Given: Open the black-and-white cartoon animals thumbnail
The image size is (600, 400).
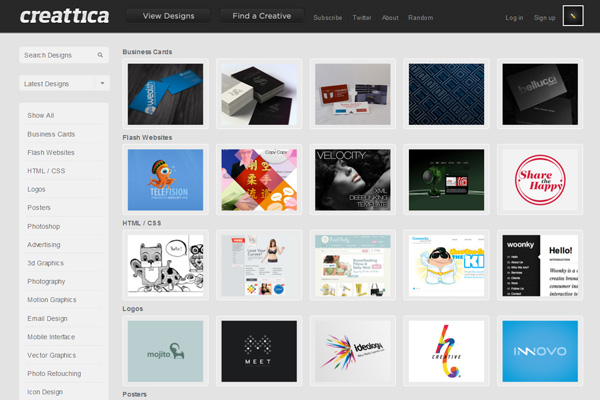Looking at the screenshot, I should tap(165, 266).
